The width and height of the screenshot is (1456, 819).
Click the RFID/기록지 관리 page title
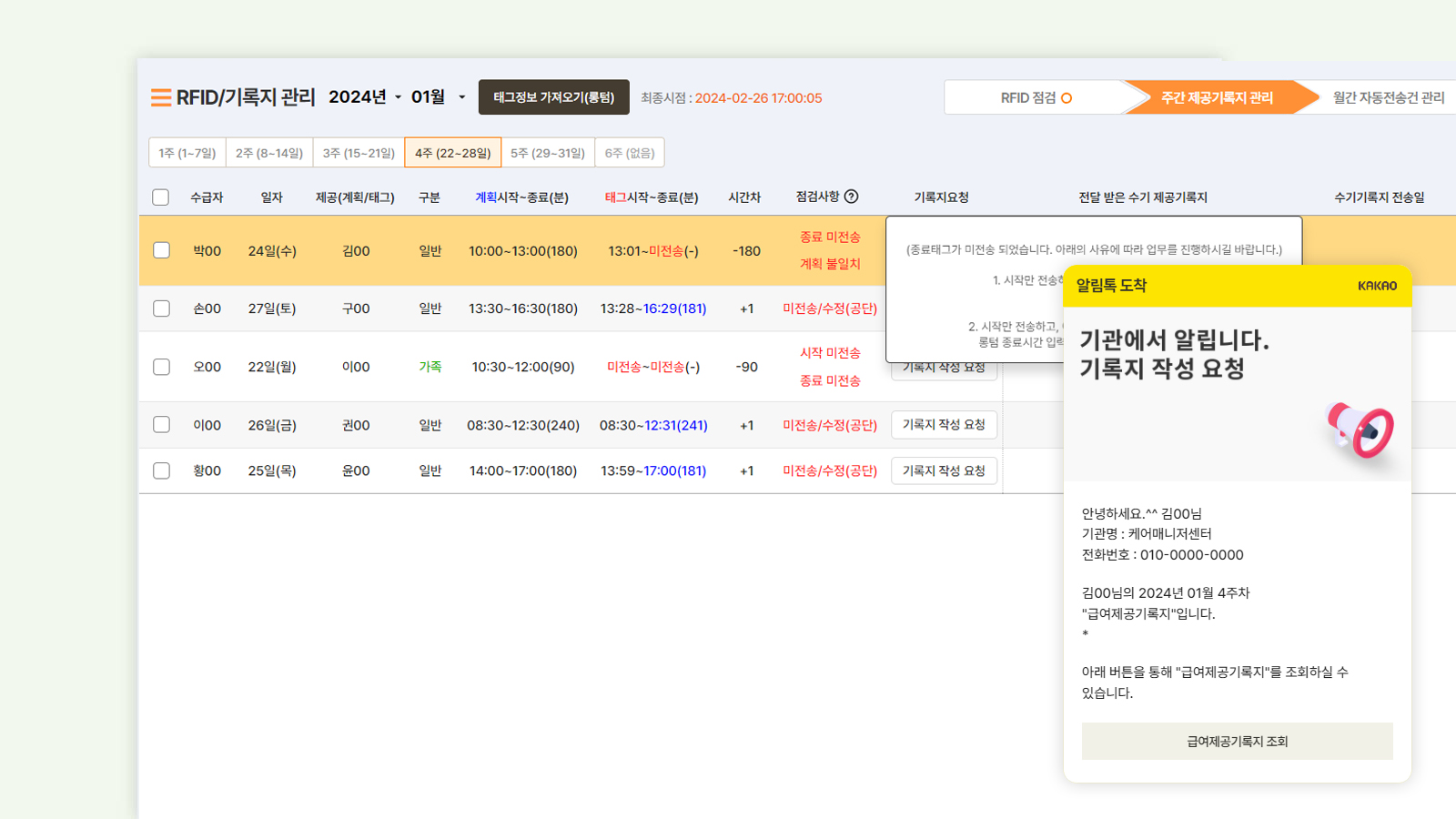coord(246,97)
